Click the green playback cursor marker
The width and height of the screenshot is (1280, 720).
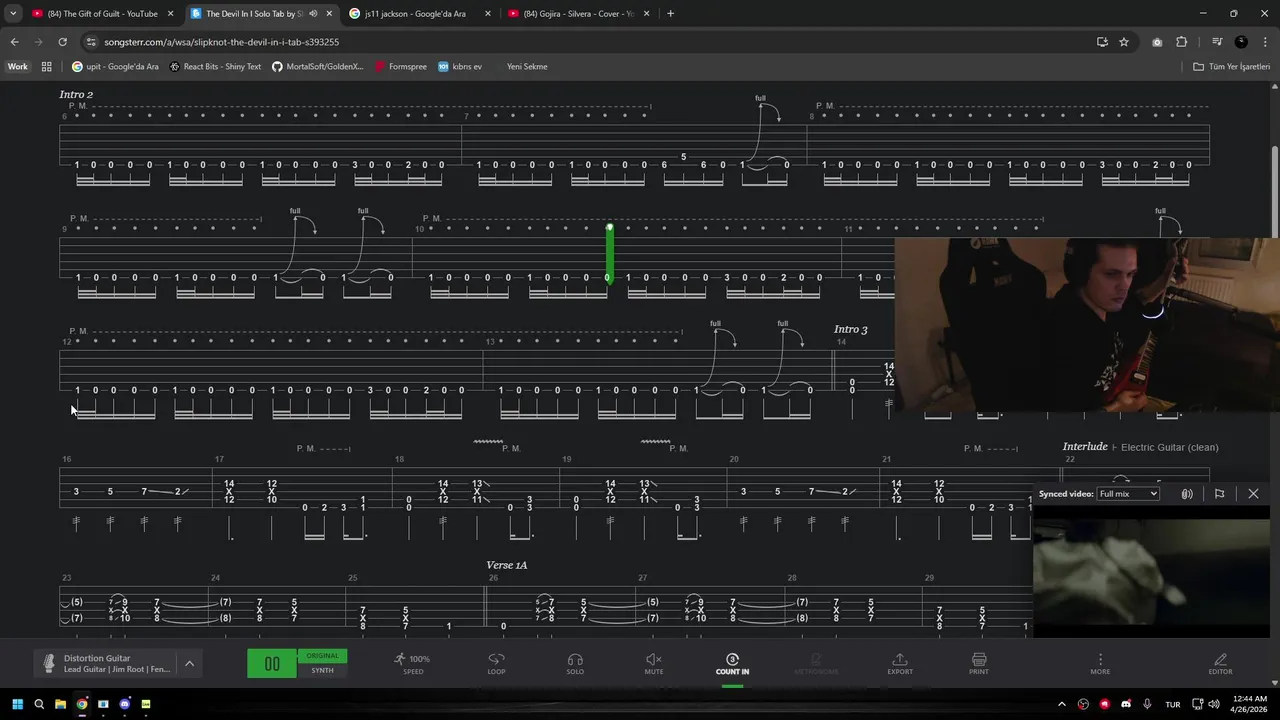[x=609, y=254]
